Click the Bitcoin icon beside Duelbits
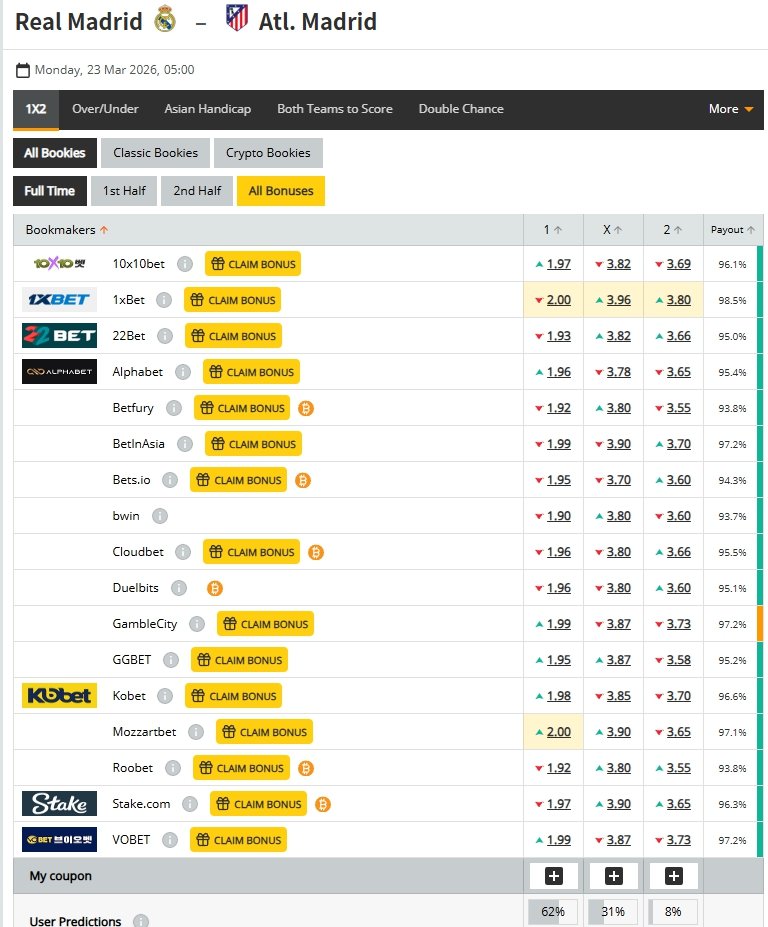768x927 pixels. pos(214,588)
